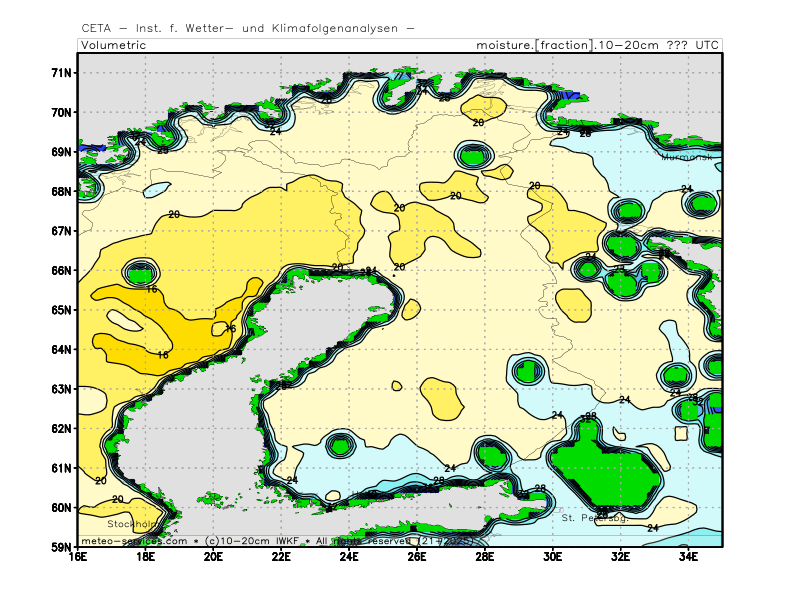
Task: Click the 59N latitude axis label
Action: (x=61, y=547)
